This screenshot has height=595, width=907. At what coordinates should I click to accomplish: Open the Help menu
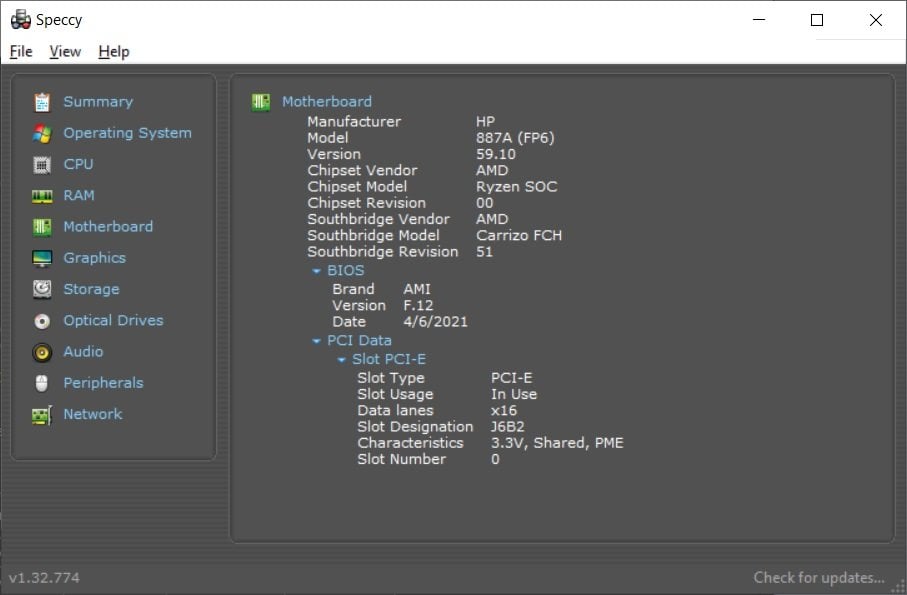click(x=113, y=51)
